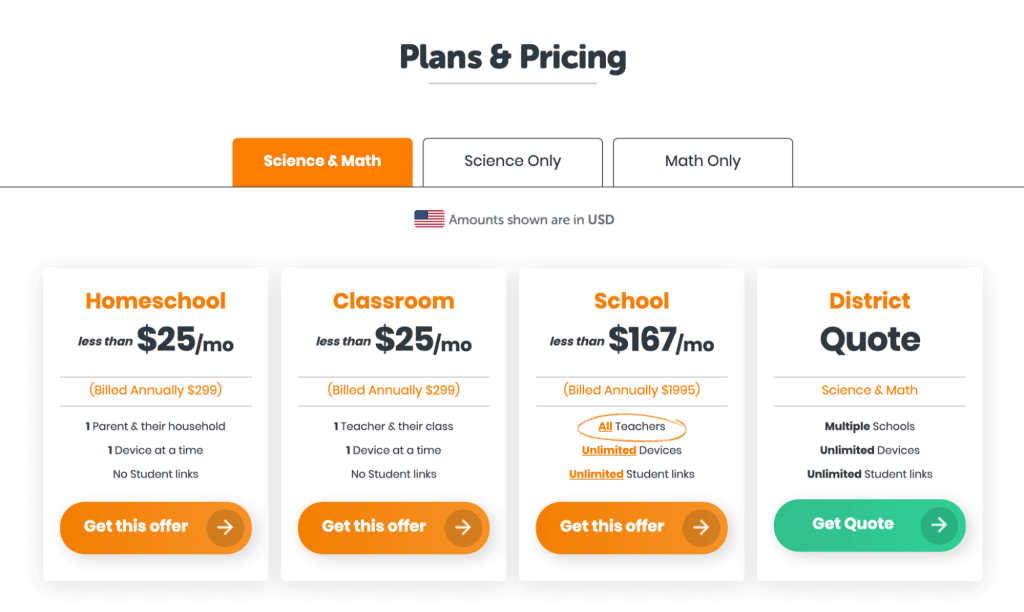Image resolution: width=1024 pixels, height=612 pixels.
Task: Click the Science & Math label in District card
Action: (x=869, y=390)
